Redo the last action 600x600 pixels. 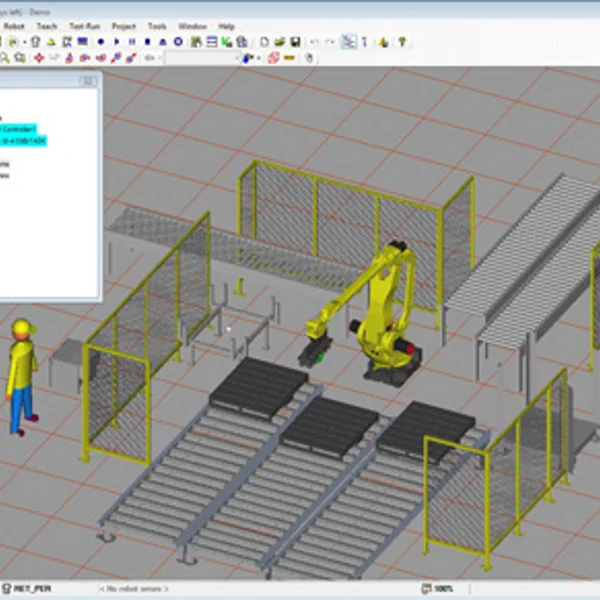click(330, 42)
